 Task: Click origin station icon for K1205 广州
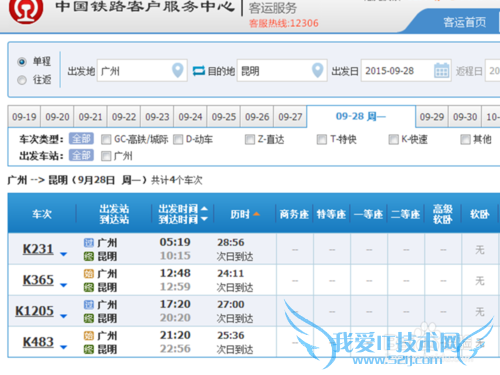(x=88, y=304)
